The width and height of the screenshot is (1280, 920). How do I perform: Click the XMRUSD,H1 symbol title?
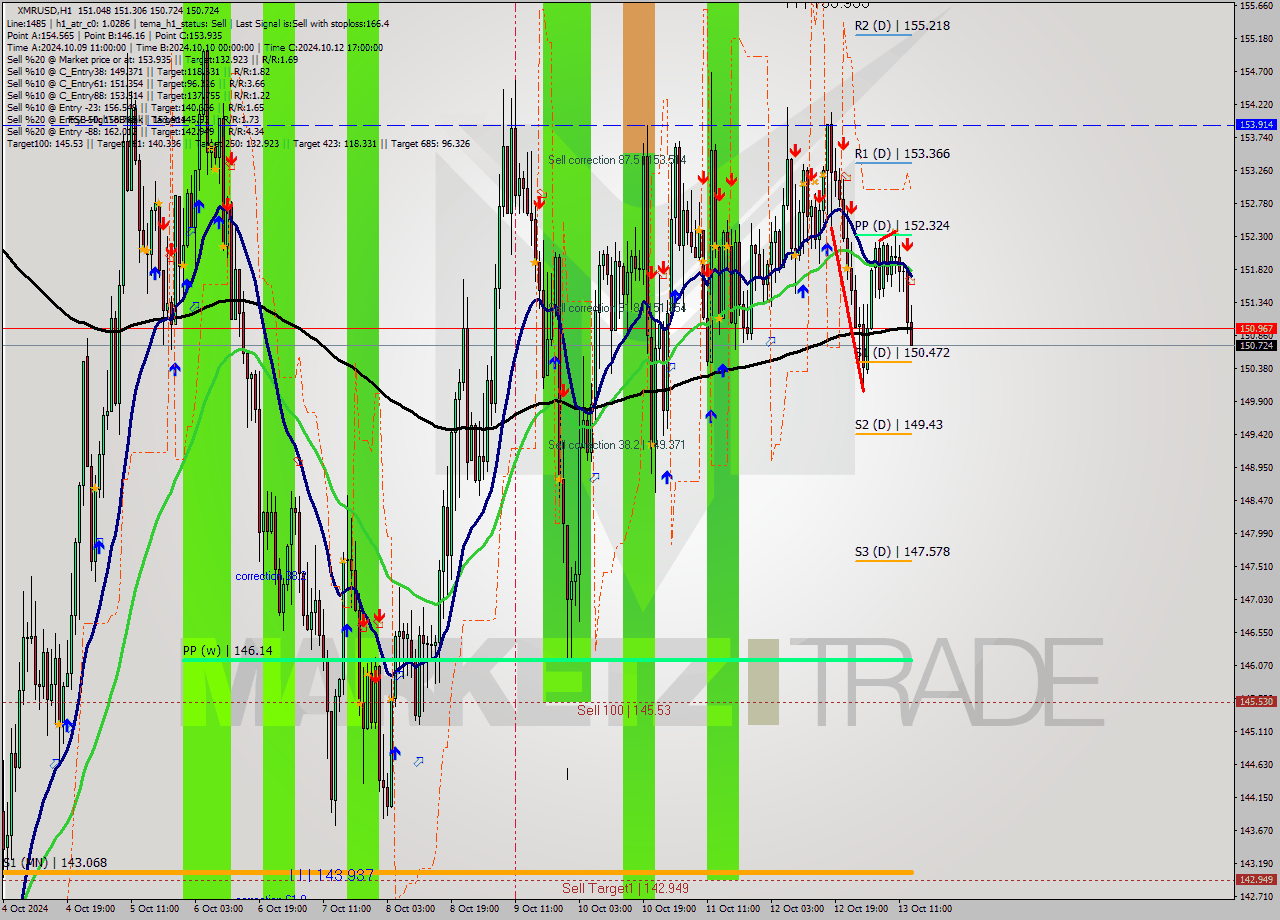point(45,11)
